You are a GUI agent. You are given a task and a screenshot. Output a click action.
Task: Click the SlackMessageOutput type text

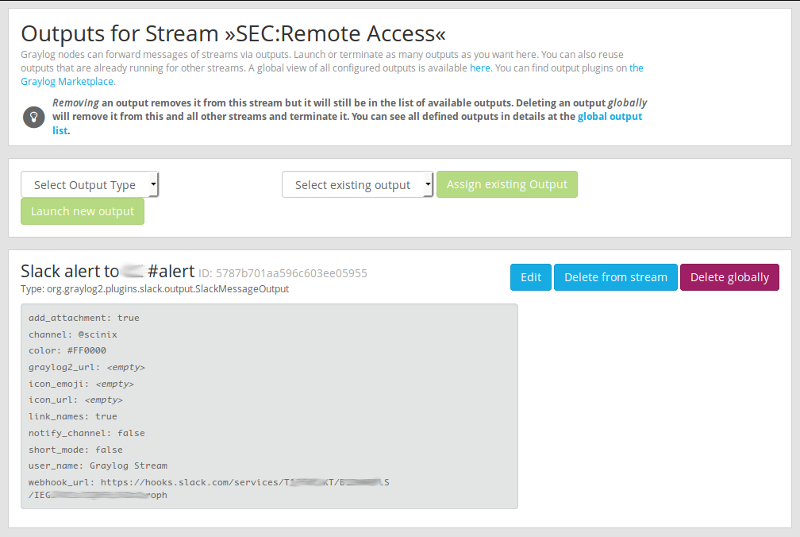[155, 289]
